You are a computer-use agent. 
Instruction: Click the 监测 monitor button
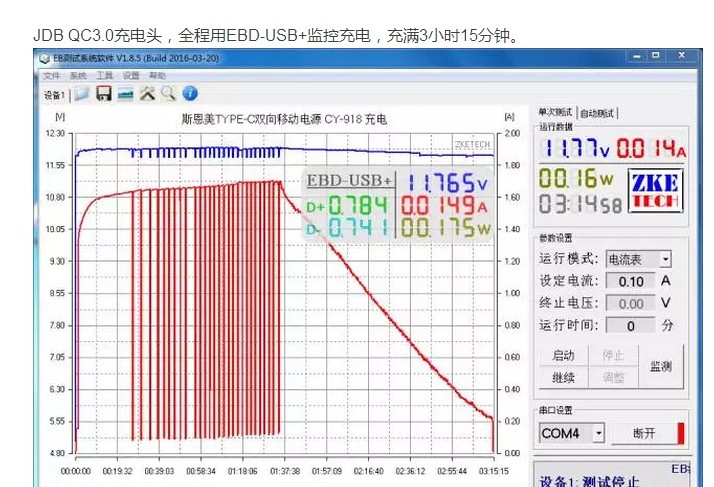(660, 367)
